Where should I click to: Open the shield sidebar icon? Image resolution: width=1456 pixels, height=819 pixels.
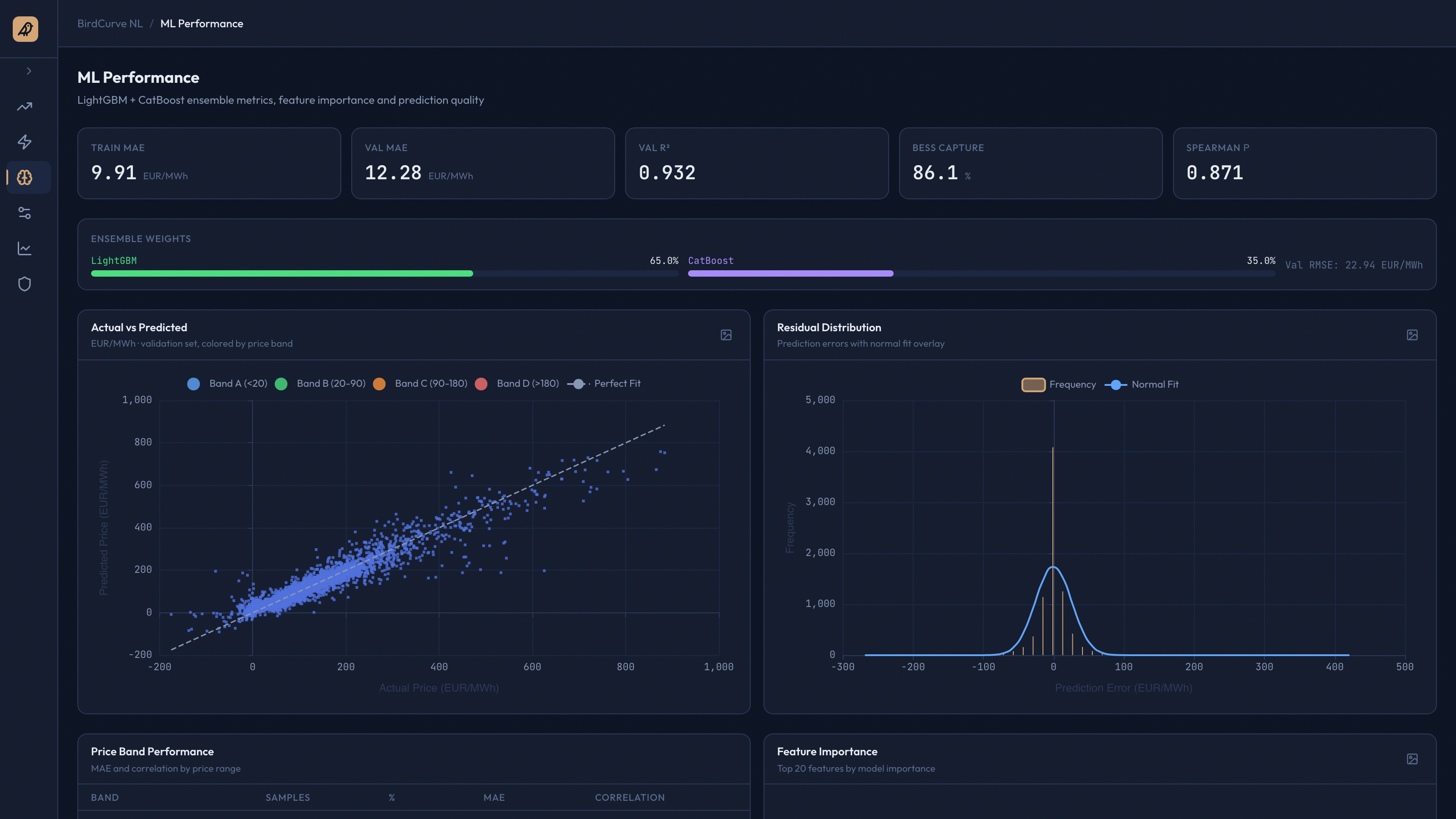[25, 284]
